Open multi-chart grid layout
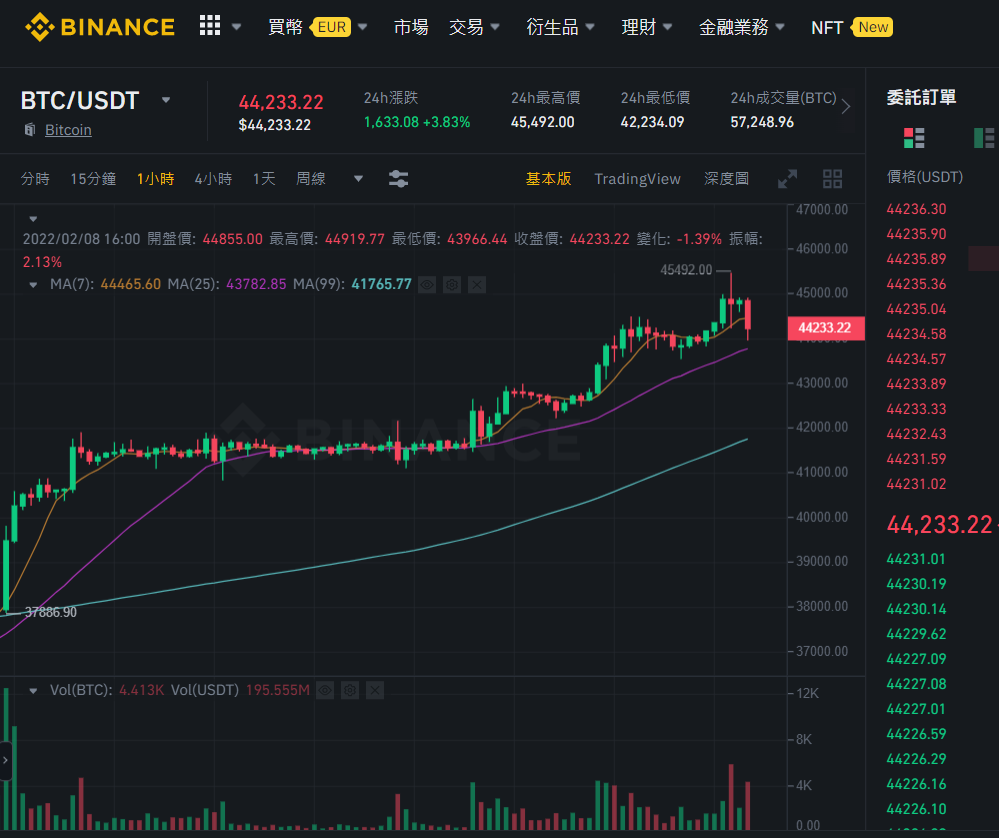 pos(833,179)
